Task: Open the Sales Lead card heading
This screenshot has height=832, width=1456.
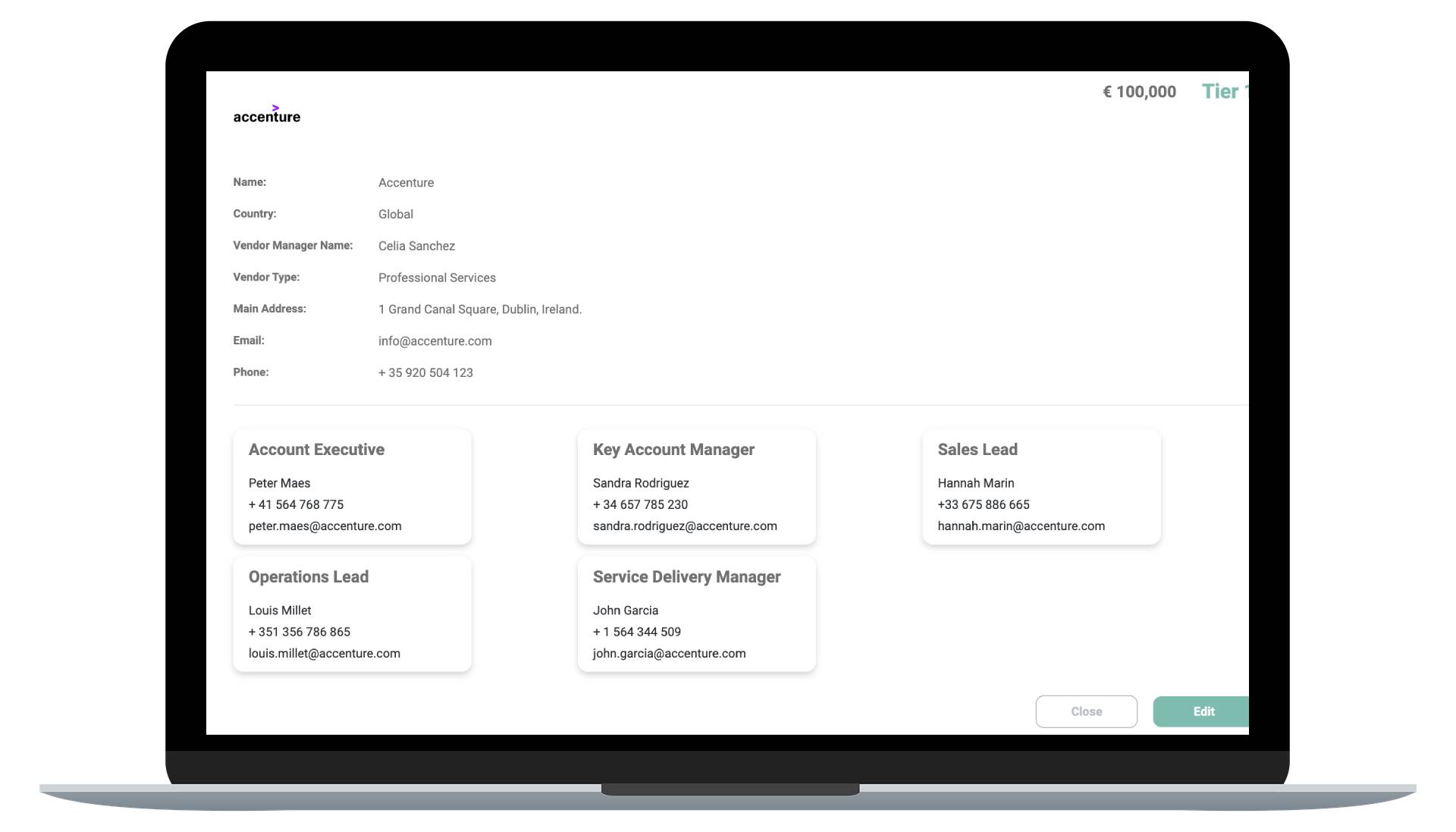Action: coord(977,450)
